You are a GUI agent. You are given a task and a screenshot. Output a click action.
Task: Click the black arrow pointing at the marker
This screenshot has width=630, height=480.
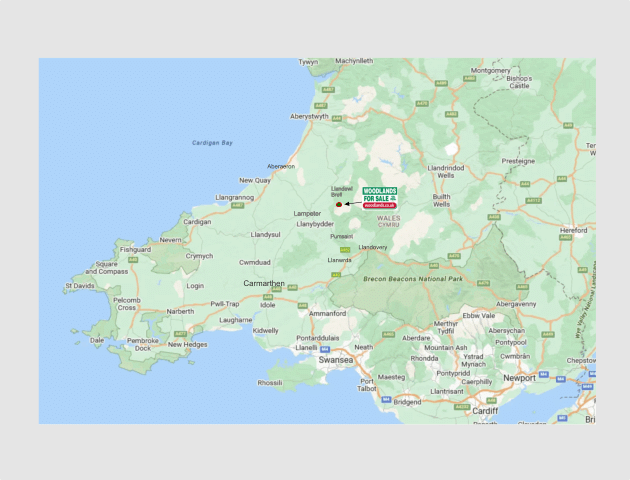353,204
